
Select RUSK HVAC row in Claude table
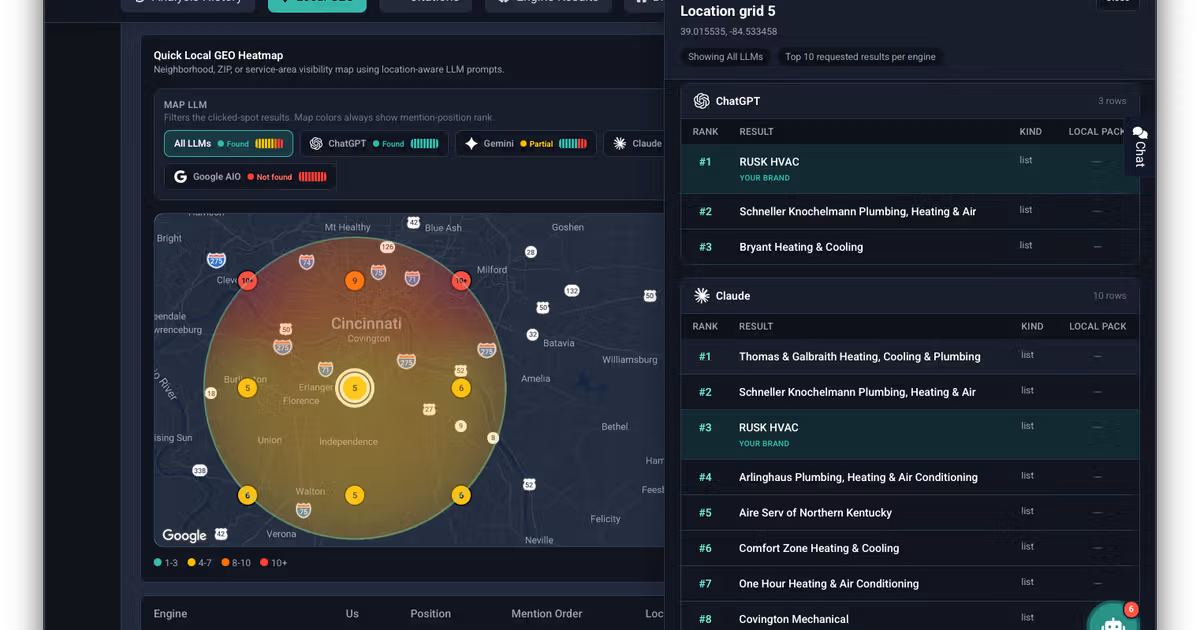point(909,435)
